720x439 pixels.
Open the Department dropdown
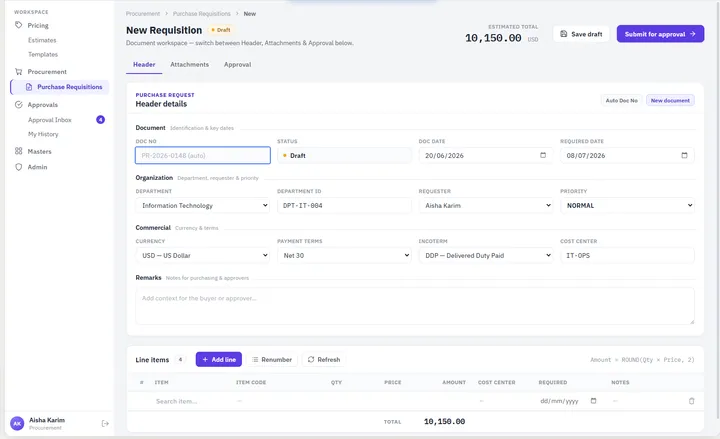coord(202,205)
